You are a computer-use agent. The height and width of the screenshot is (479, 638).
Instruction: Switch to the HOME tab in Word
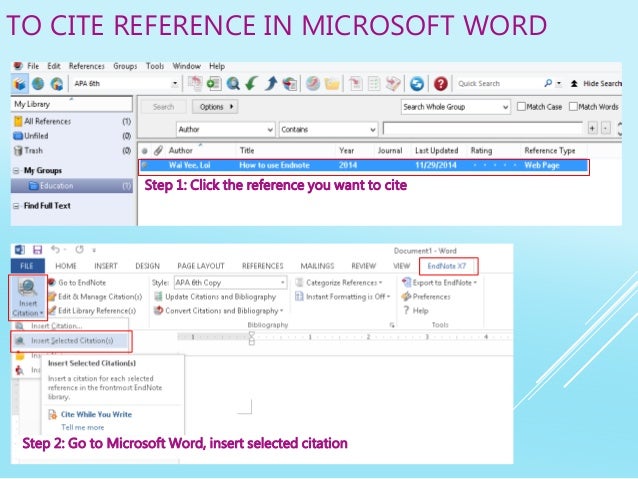pos(66,266)
